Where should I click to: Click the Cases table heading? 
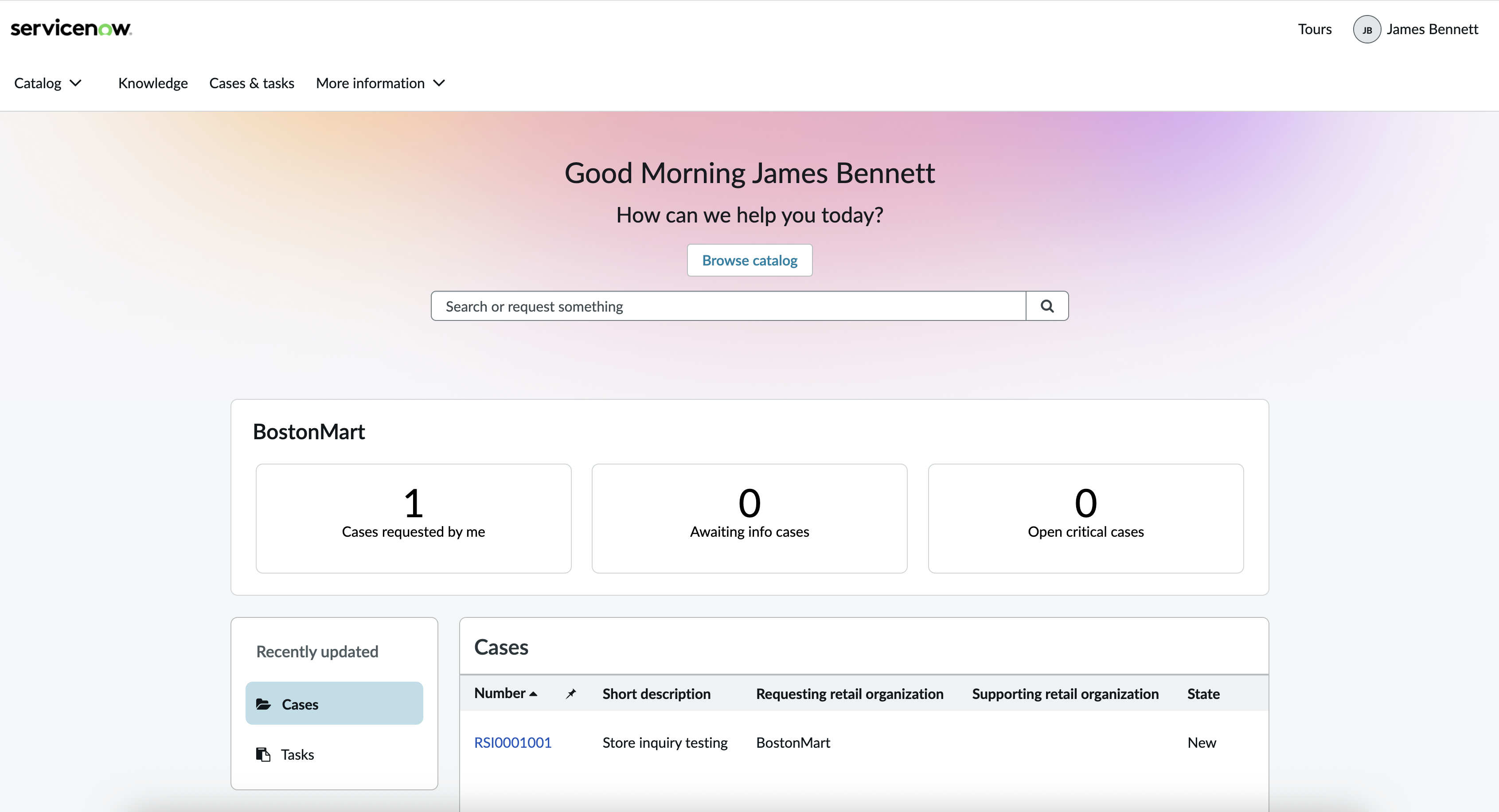[501, 647]
